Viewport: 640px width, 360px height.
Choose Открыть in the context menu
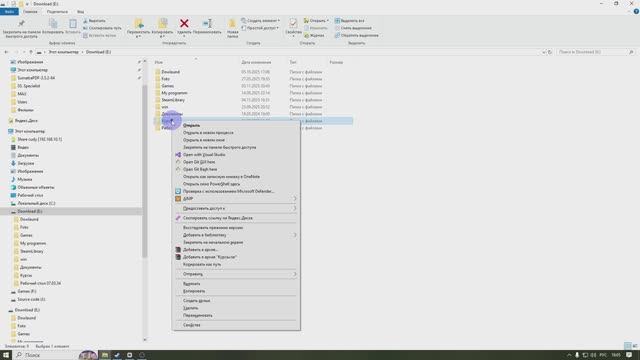[236, 125]
